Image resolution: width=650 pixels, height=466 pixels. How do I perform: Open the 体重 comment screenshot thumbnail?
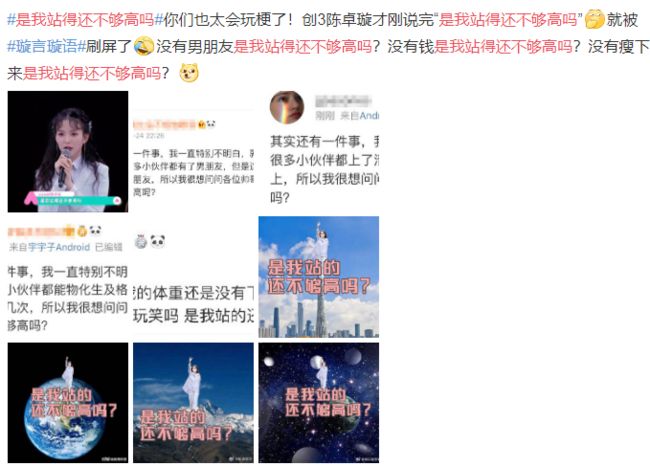pyautogui.click(x=194, y=277)
